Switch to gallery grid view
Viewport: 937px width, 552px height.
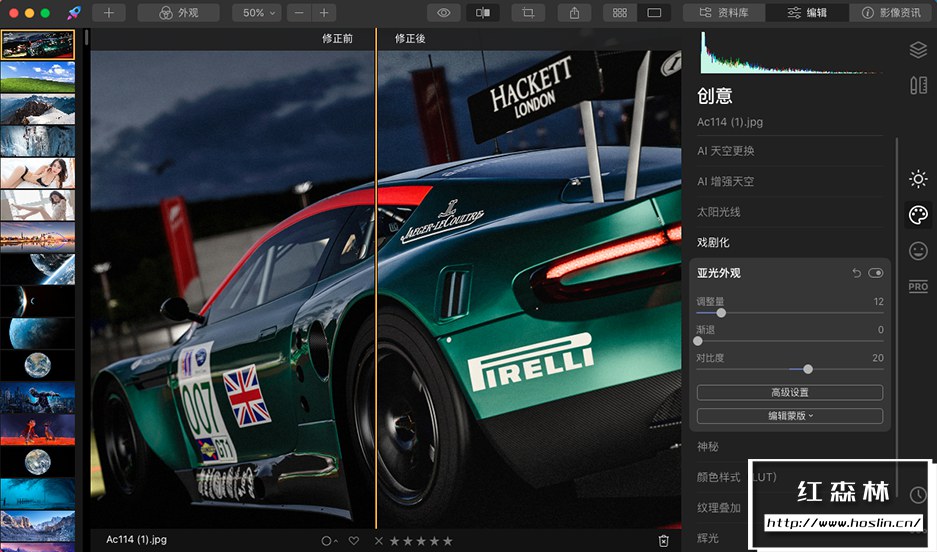(x=620, y=13)
